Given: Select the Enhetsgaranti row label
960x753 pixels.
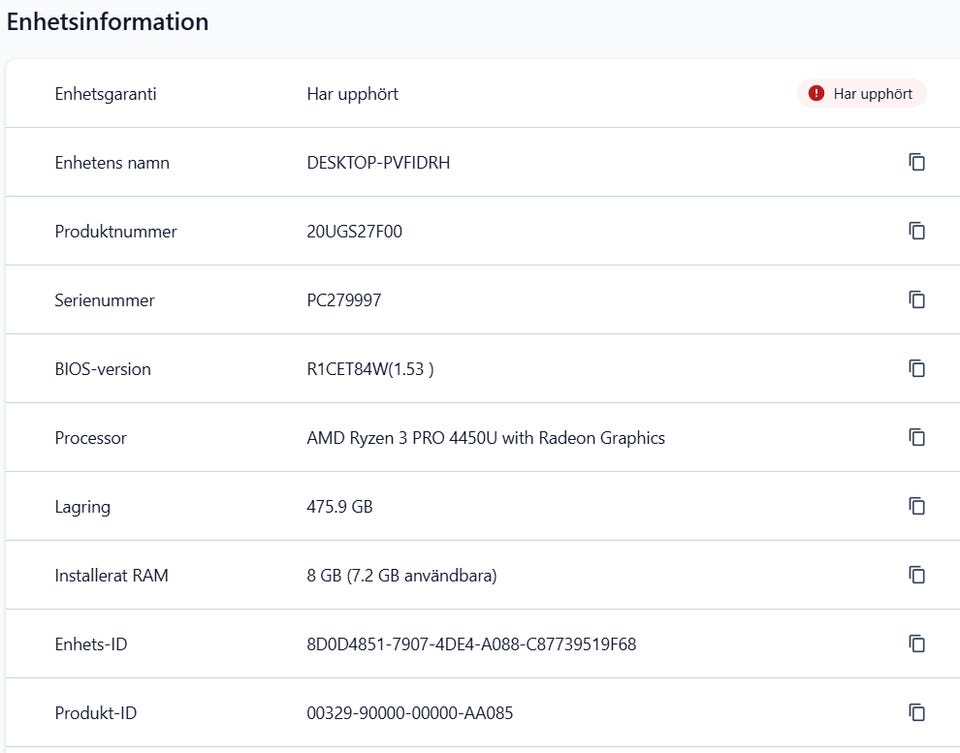Looking at the screenshot, I should pyautogui.click(x=105, y=94).
